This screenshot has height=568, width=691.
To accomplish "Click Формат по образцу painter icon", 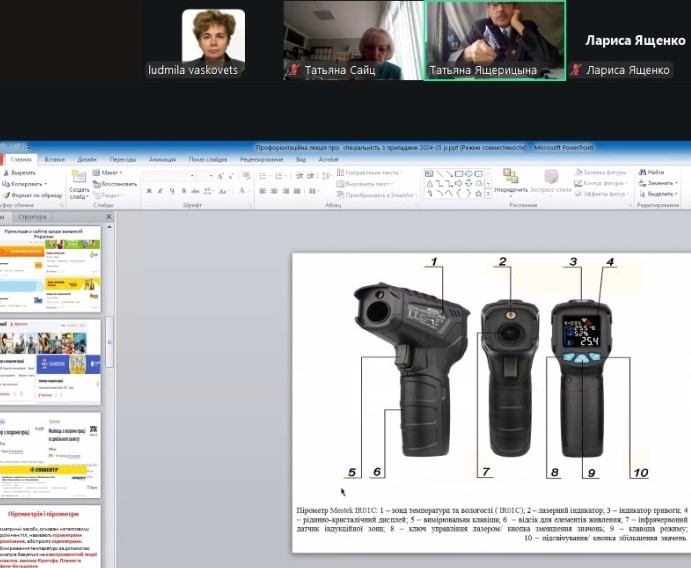I will pos(8,195).
